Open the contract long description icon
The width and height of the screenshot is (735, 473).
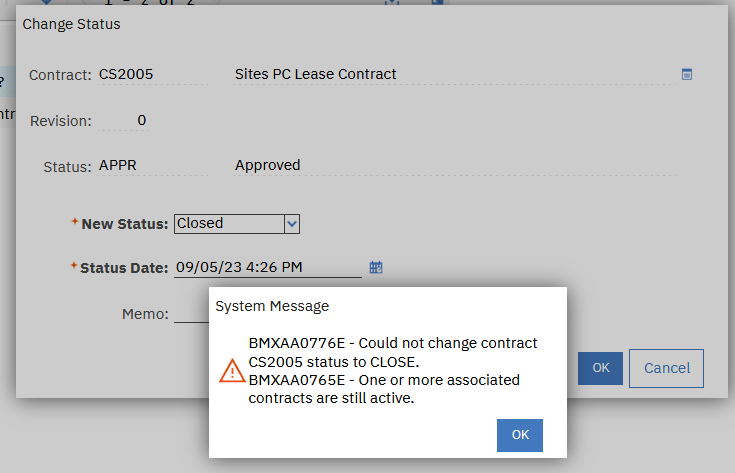pos(687,74)
